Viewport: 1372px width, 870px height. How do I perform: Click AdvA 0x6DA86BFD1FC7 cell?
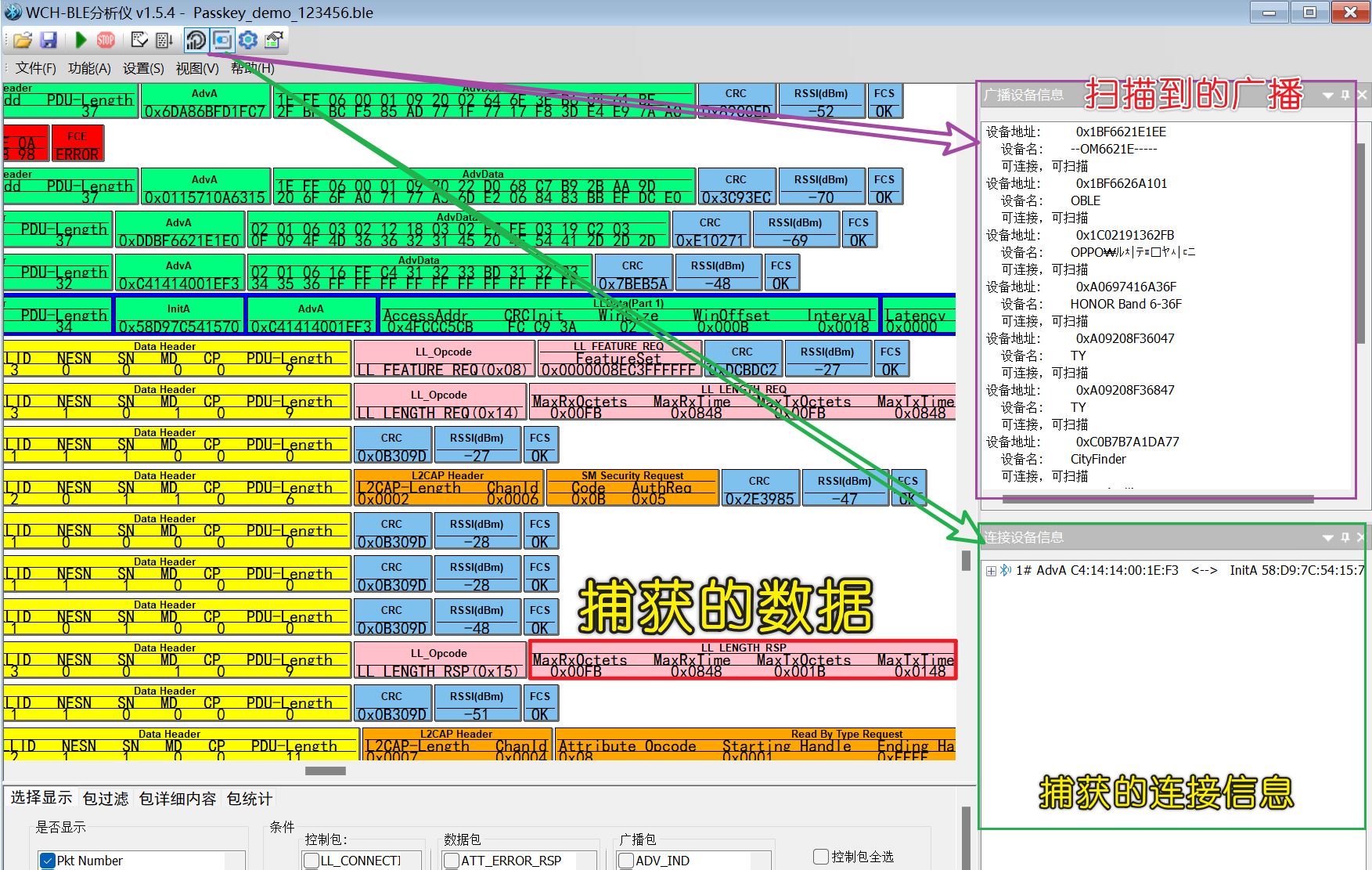205,101
